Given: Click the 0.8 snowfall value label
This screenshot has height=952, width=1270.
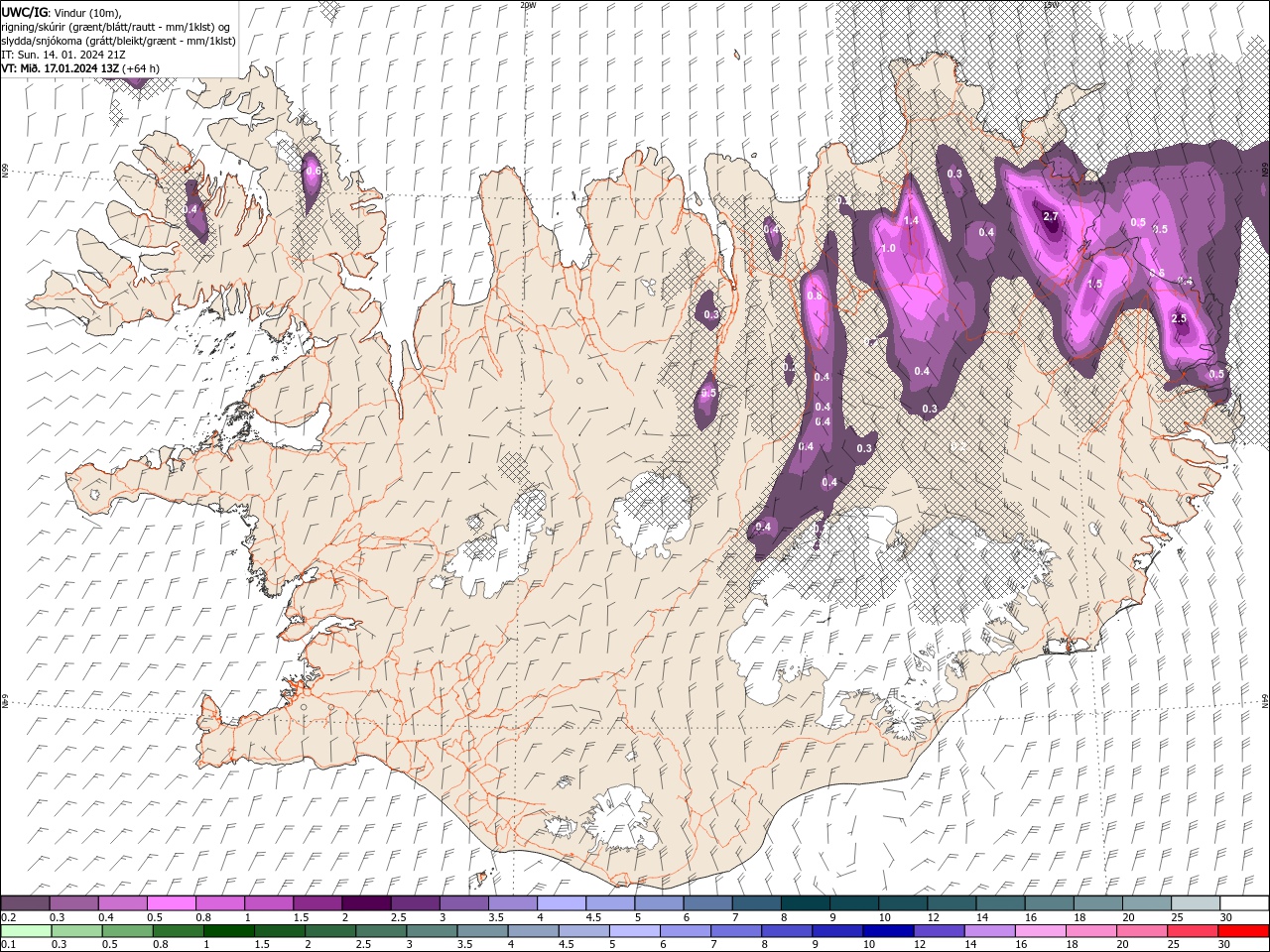Looking at the screenshot, I should coord(815,296).
